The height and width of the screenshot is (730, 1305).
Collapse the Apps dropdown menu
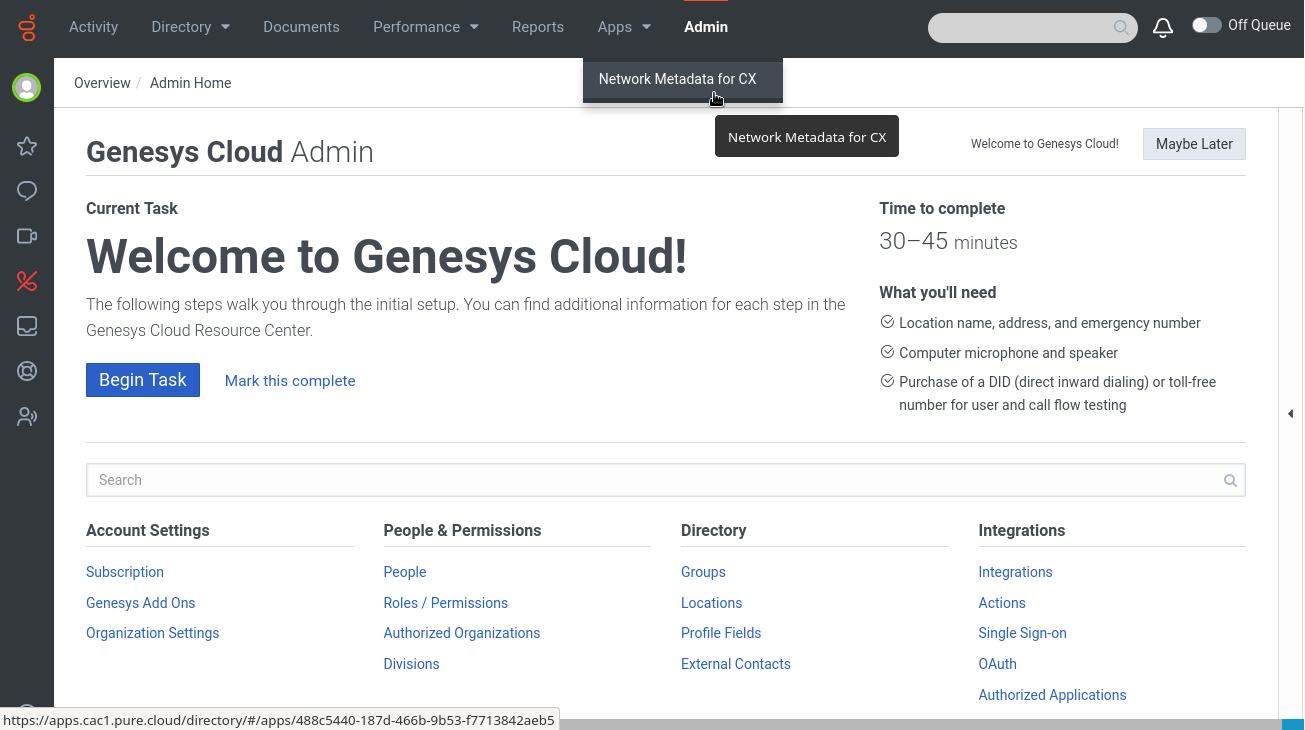624,27
